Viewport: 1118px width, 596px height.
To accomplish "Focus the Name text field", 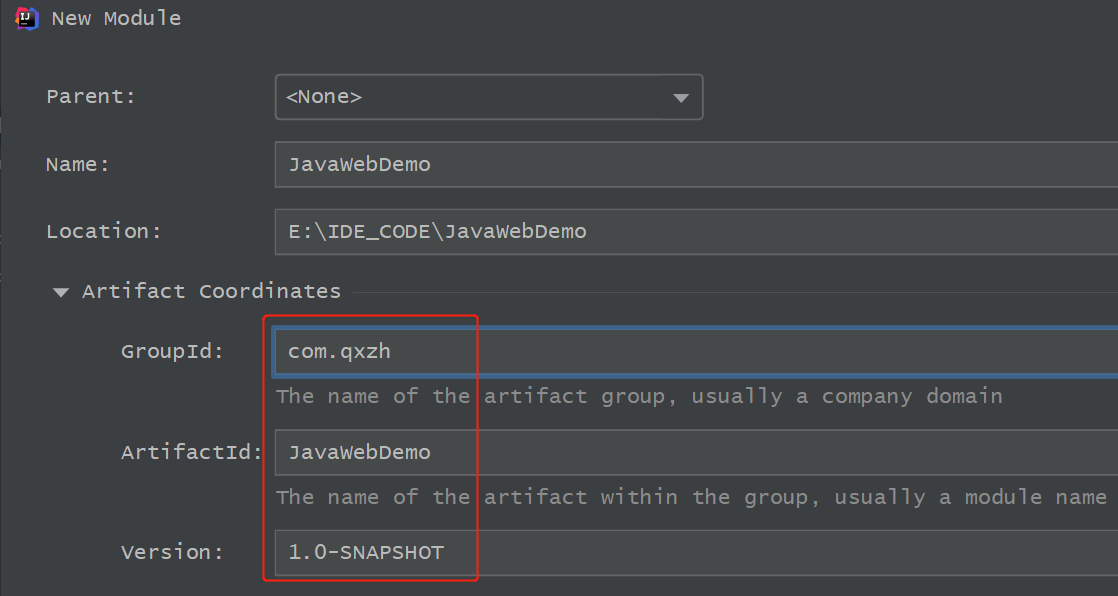I will click(x=695, y=164).
